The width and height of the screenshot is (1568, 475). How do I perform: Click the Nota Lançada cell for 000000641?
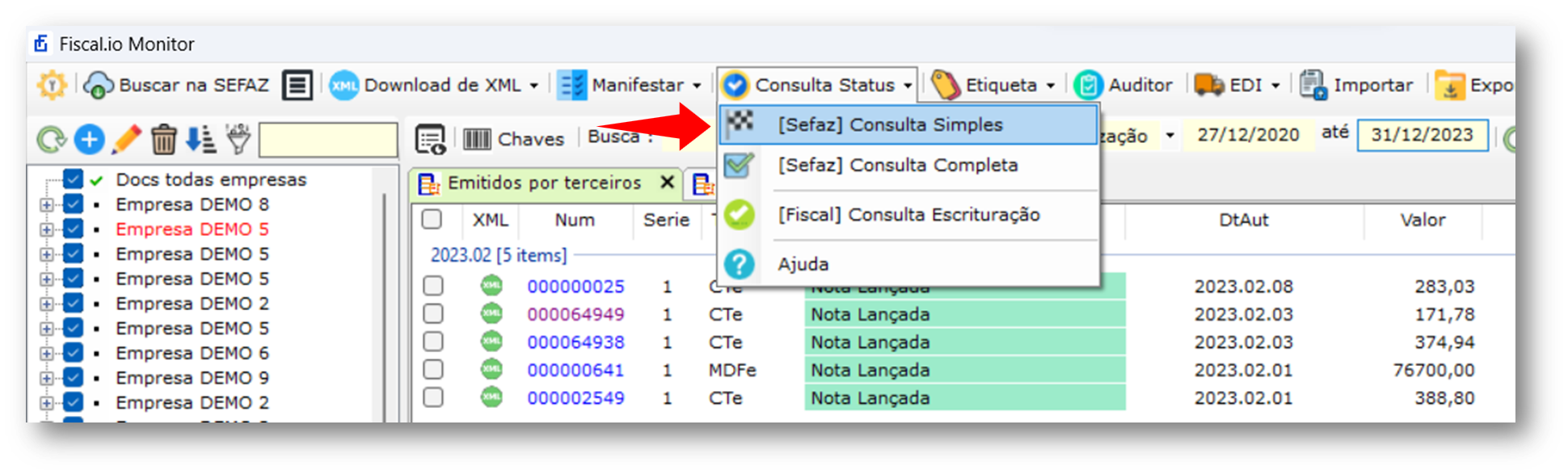tap(965, 370)
